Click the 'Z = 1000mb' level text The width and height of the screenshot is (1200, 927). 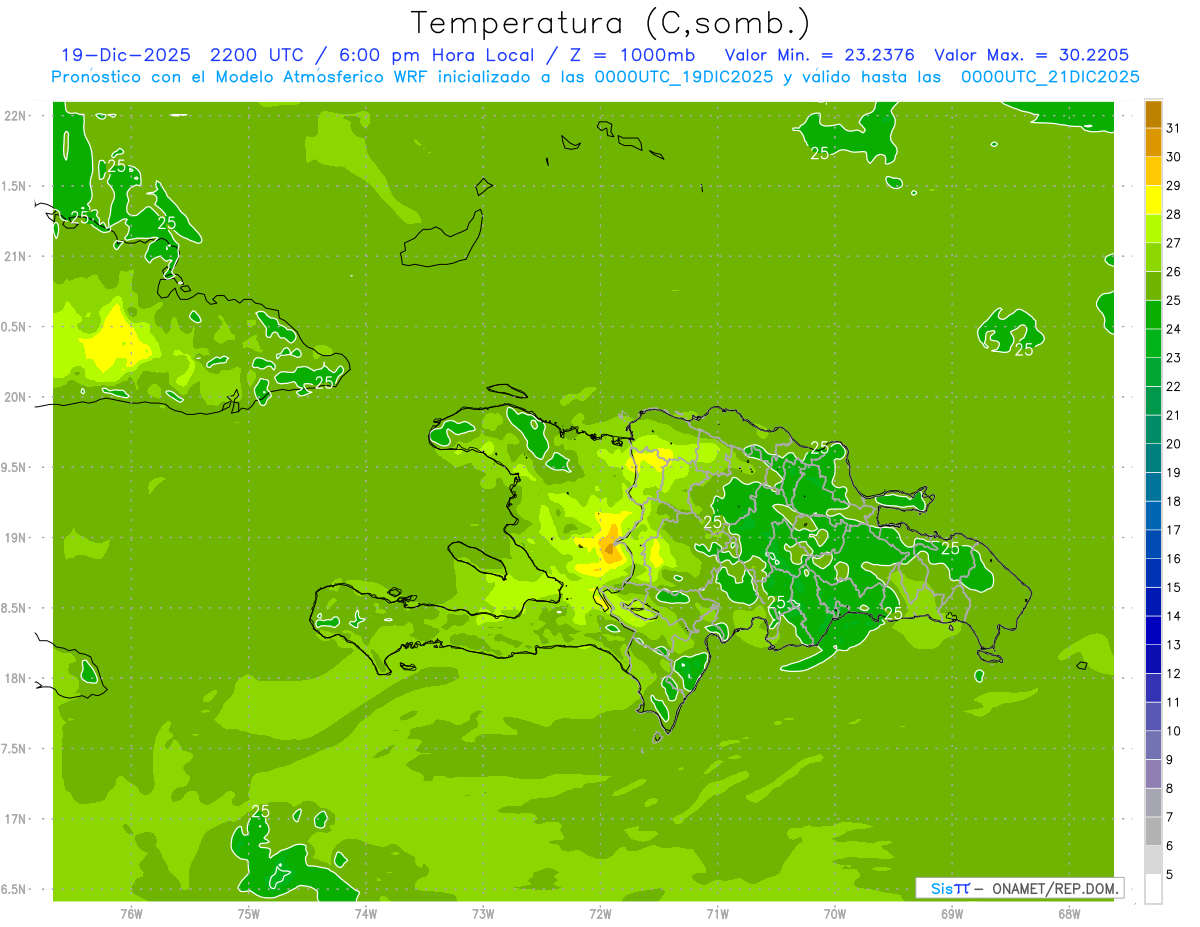point(632,55)
